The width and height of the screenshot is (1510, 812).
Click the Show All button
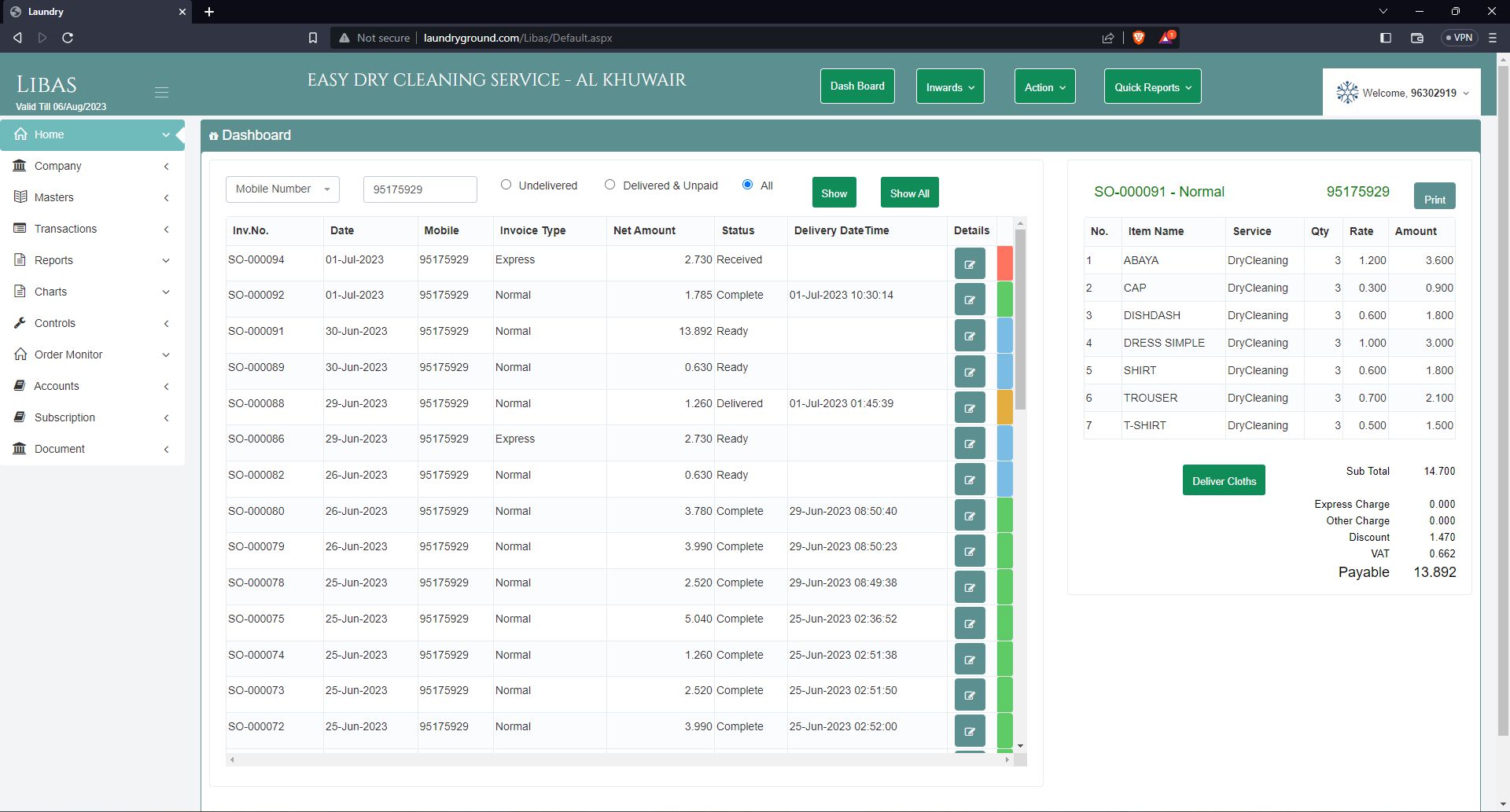click(x=909, y=193)
